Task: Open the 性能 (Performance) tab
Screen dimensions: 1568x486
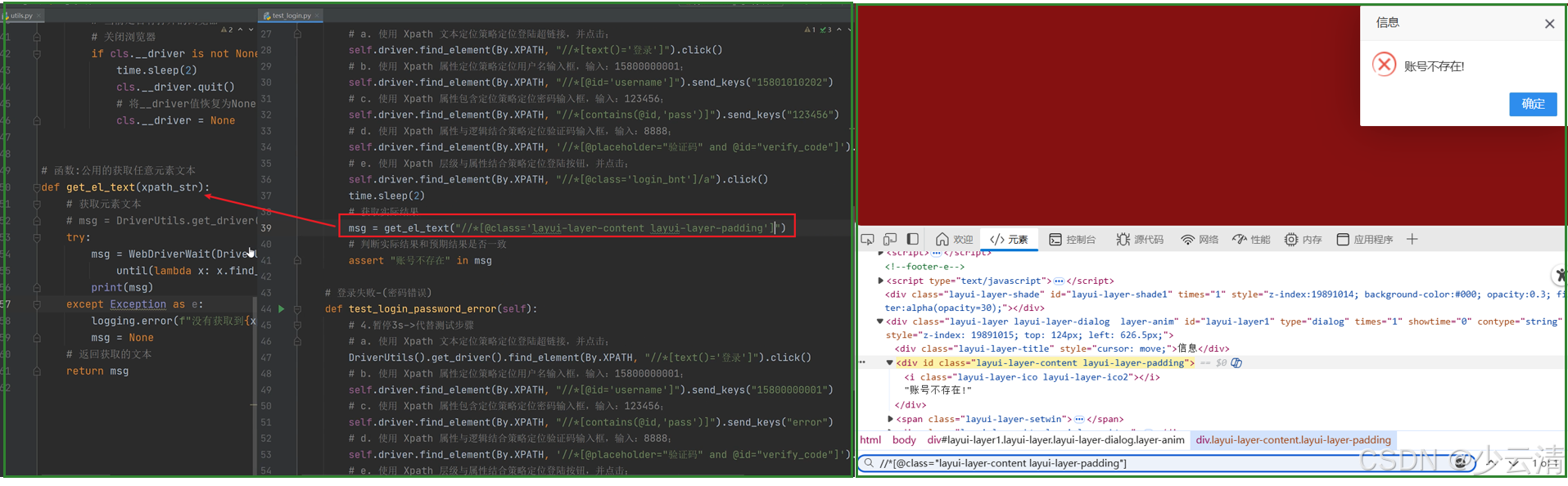Action: (x=1252, y=239)
